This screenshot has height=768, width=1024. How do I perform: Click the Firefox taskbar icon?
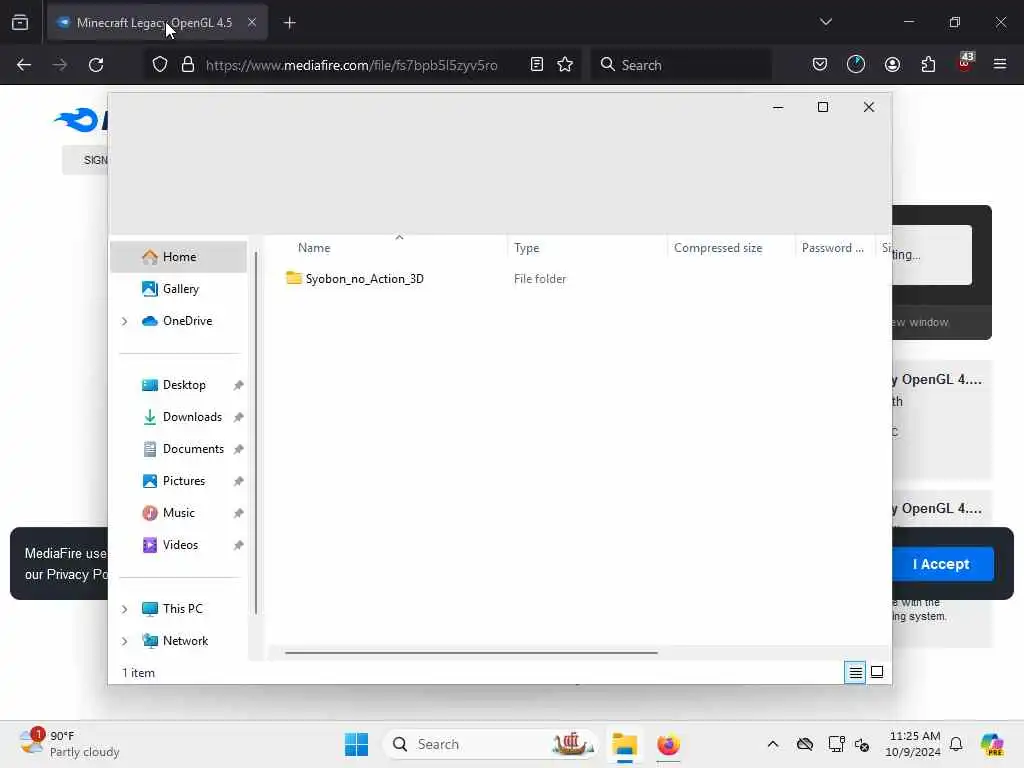(668, 744)
